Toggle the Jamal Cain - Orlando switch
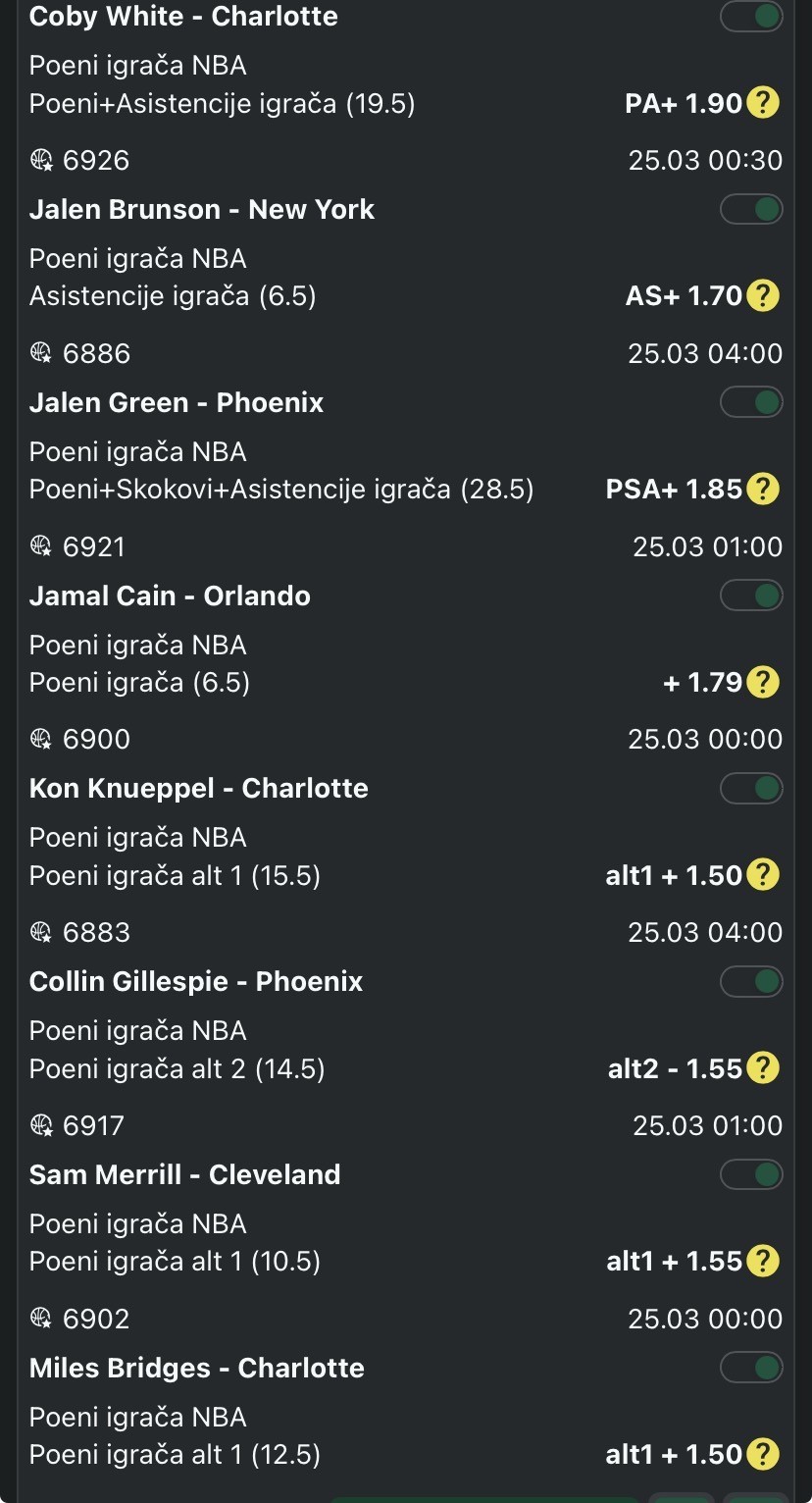This screenshot has height=1503, width=812. (x=751, y=596)
